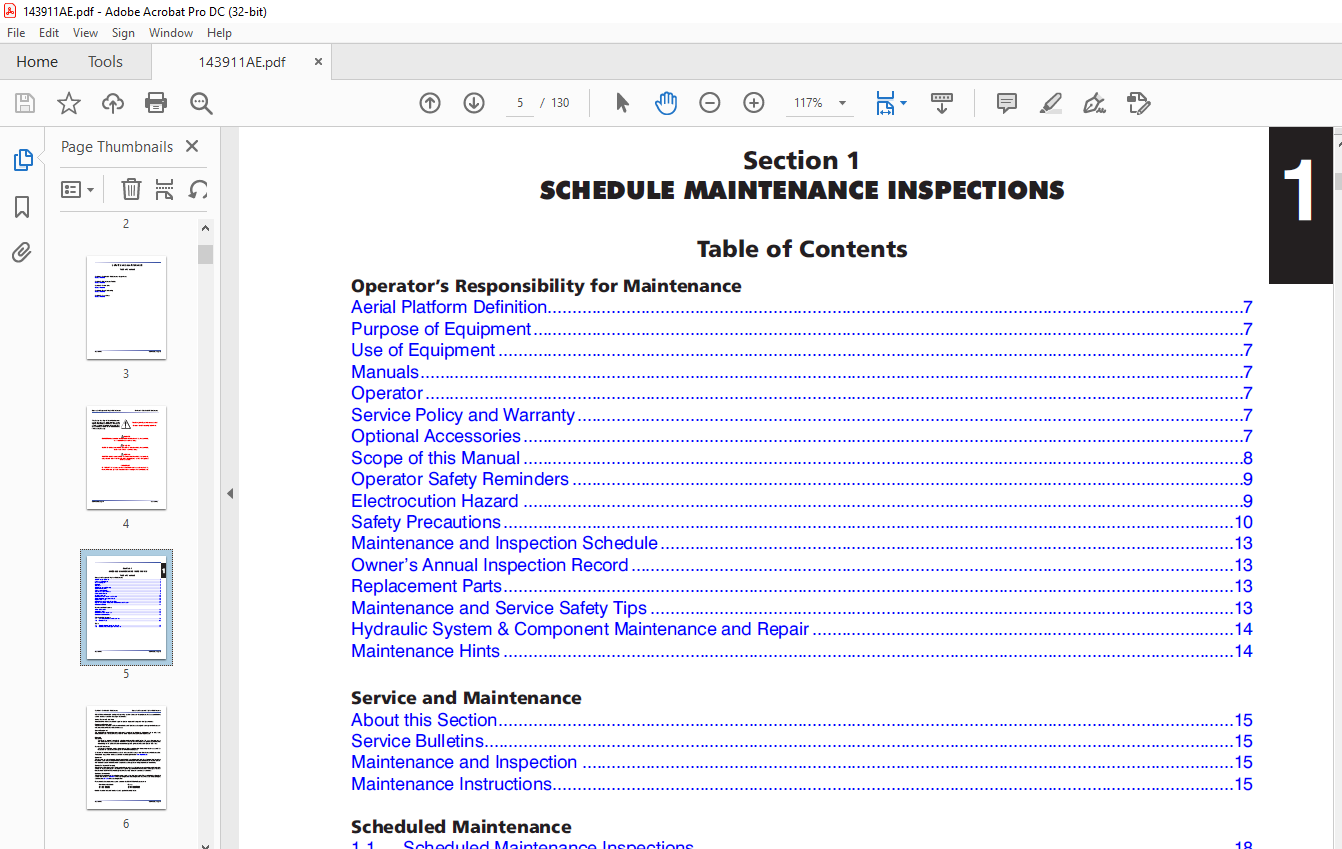Screen dimensions: 1342x849
Task: Close the 143911AE.pdf tab
Action: (318, 62)
